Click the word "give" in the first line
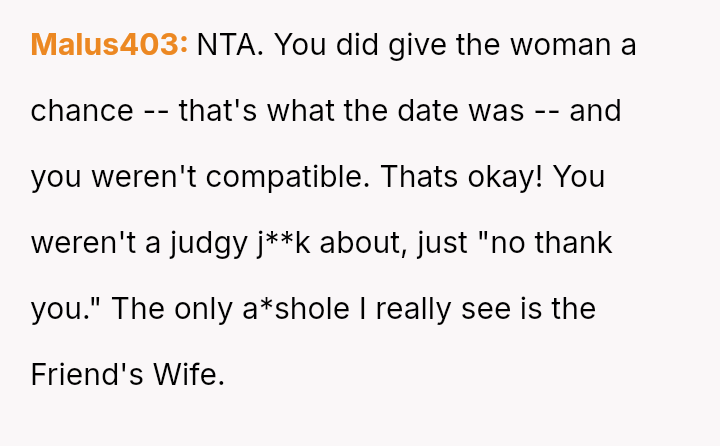 coord(417,45)
